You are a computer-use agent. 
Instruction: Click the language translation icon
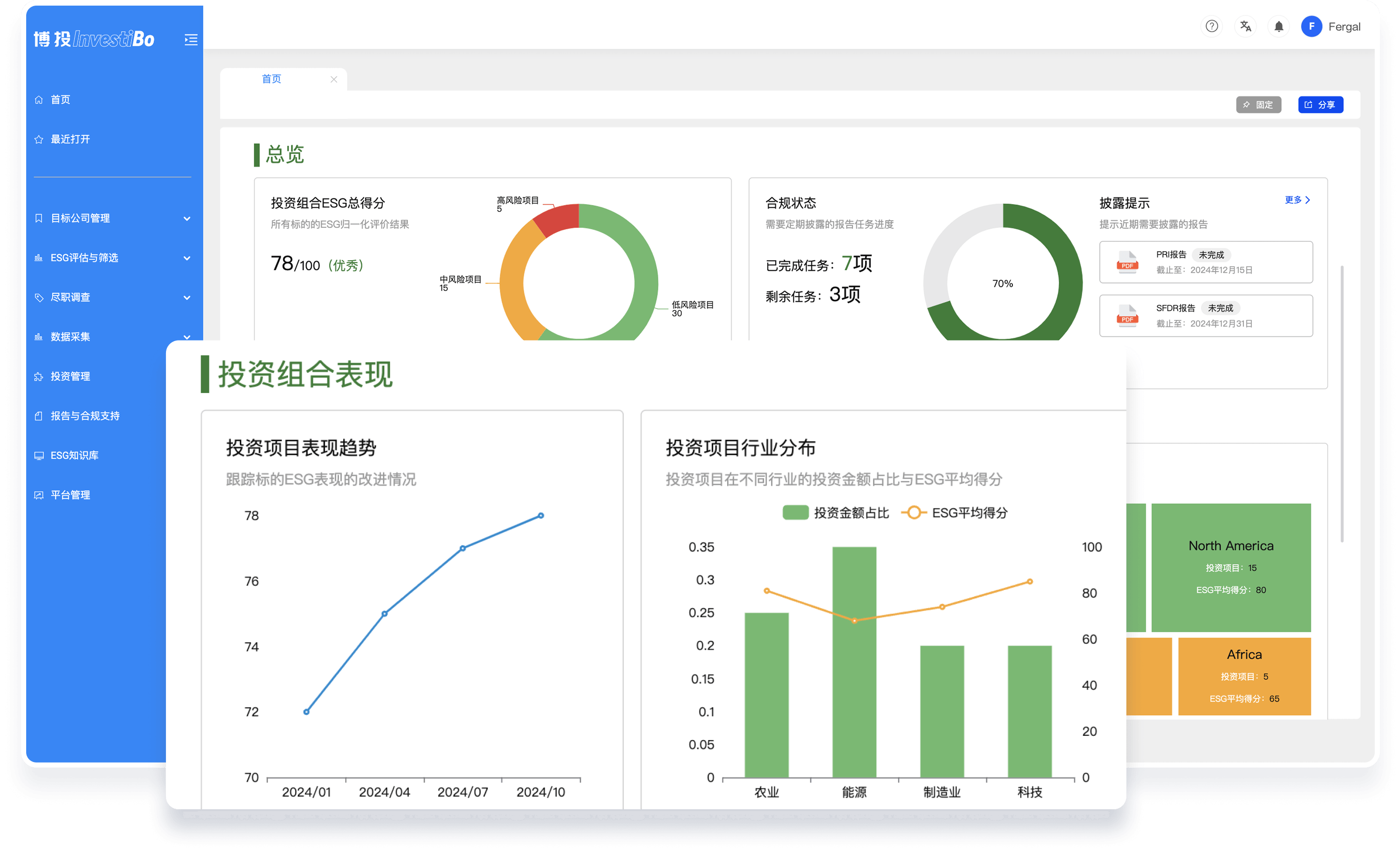coord(1245,26)
